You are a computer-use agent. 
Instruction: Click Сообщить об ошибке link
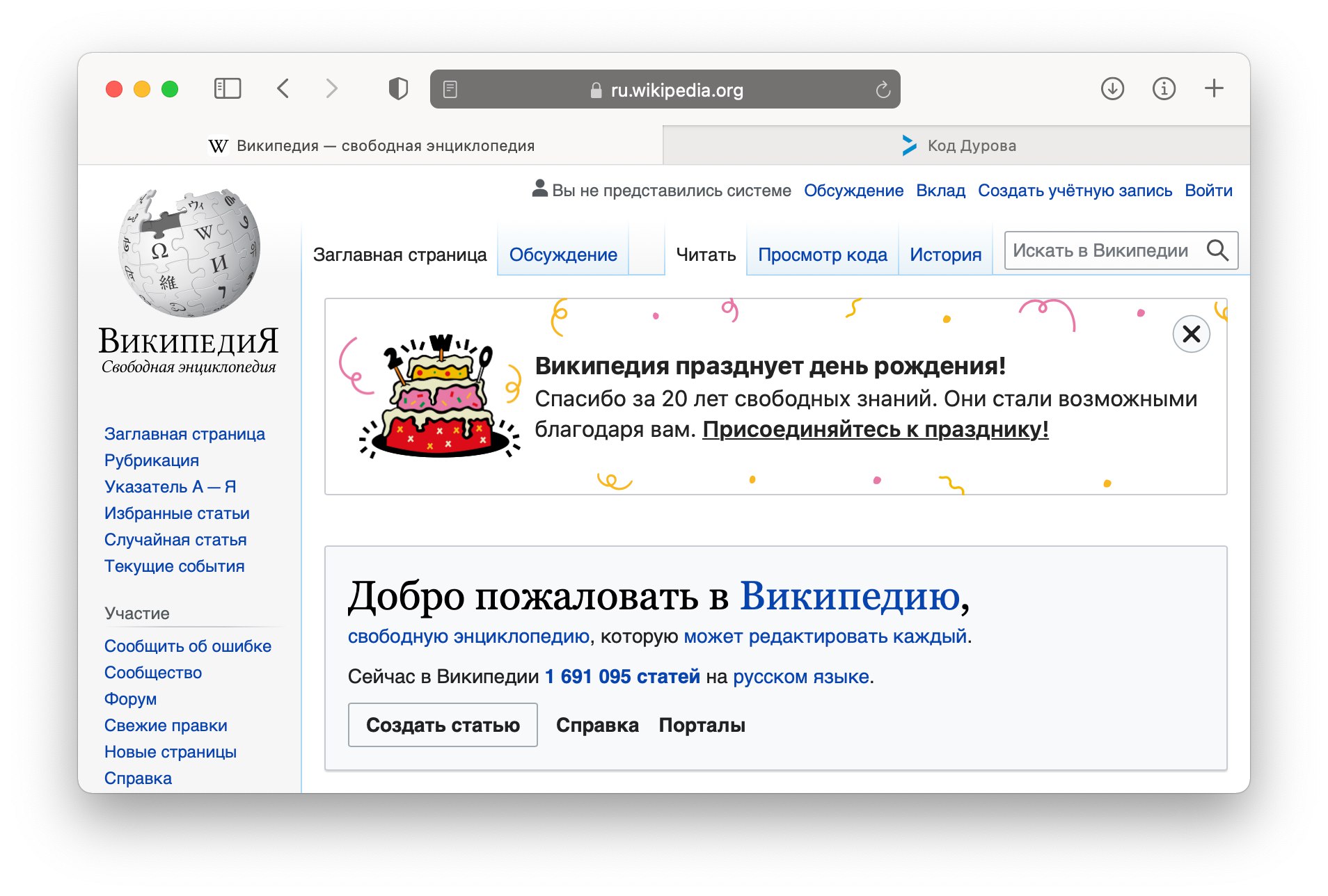click(188, 646)
